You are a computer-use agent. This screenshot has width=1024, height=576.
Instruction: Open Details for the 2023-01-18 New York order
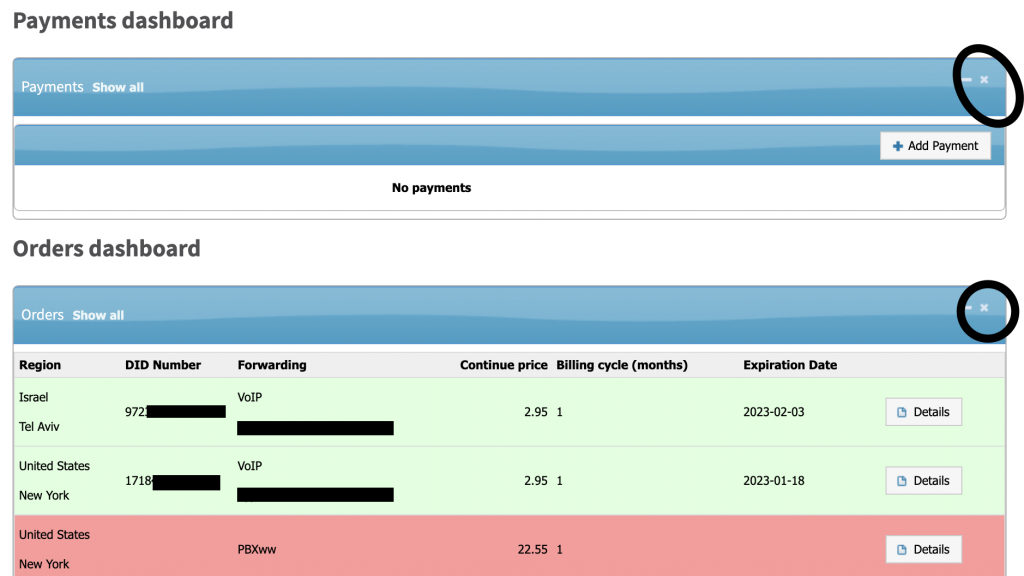click(x=923, y=481)
